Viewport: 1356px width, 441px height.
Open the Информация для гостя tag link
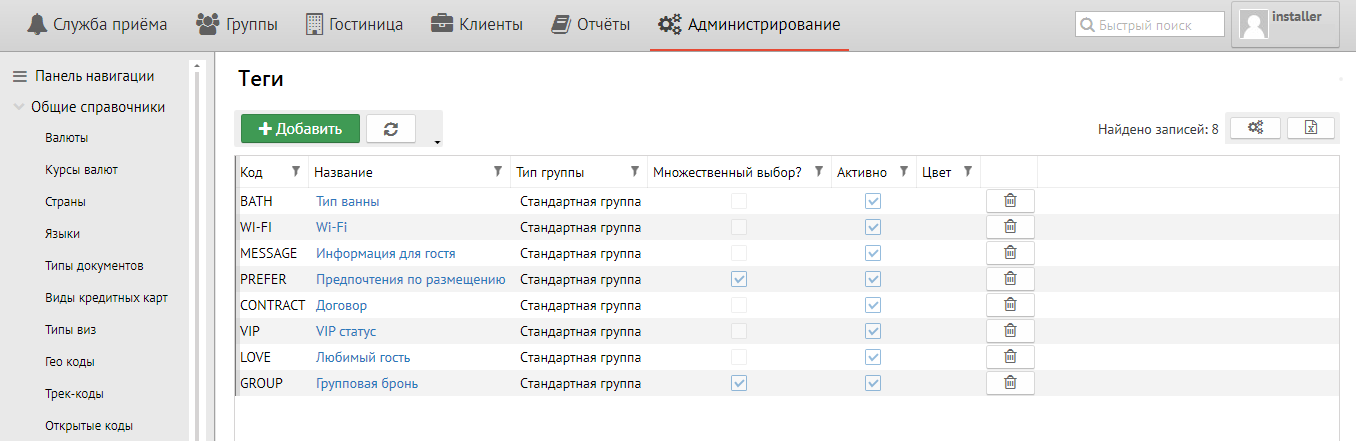[x=385, y=253]
